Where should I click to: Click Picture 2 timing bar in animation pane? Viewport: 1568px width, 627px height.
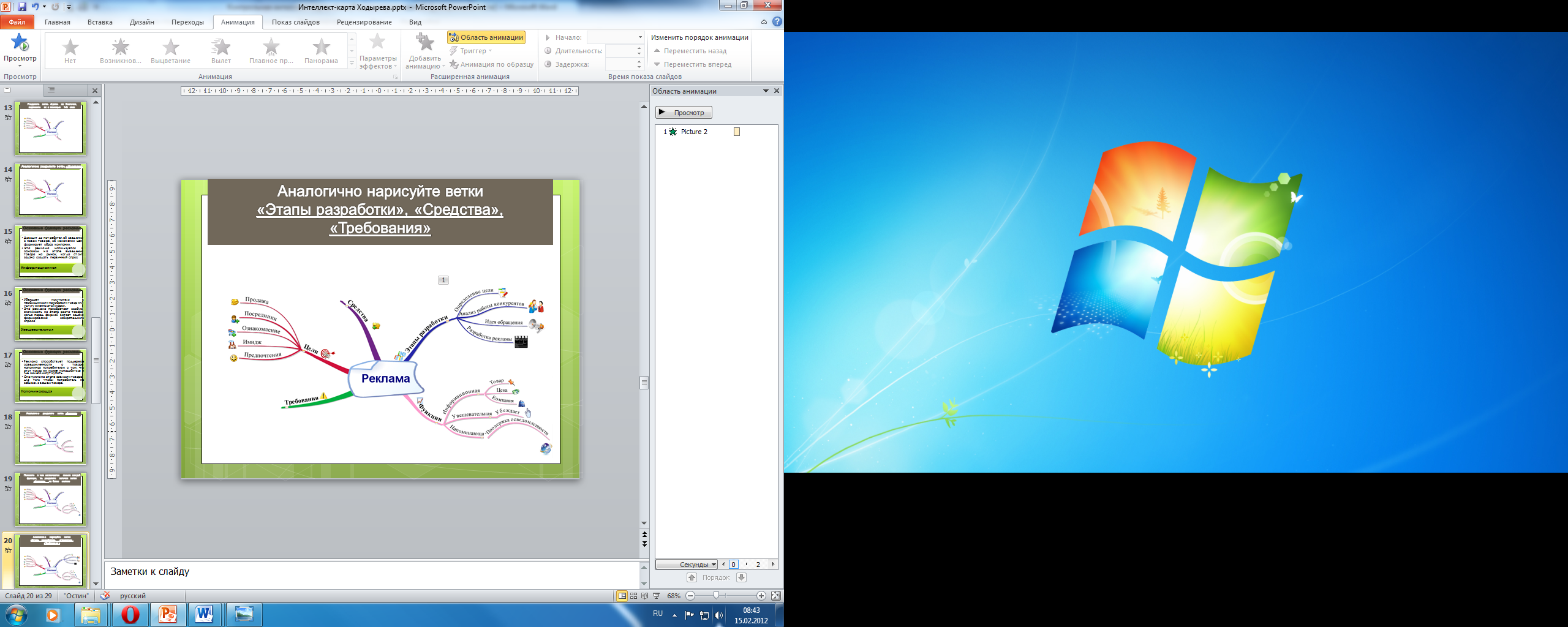coord(737,132)
